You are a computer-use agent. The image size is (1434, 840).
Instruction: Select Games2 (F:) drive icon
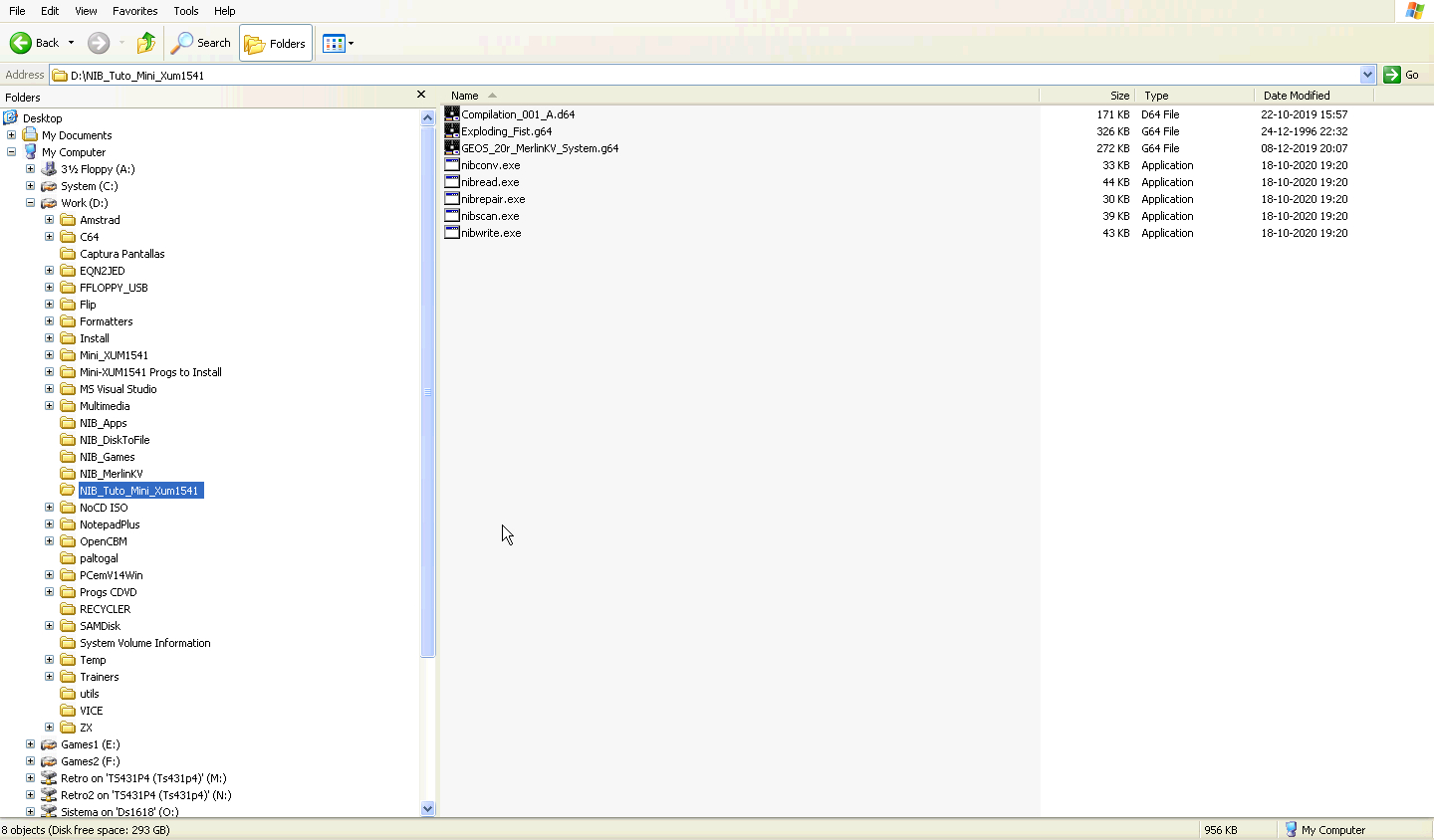49,761
